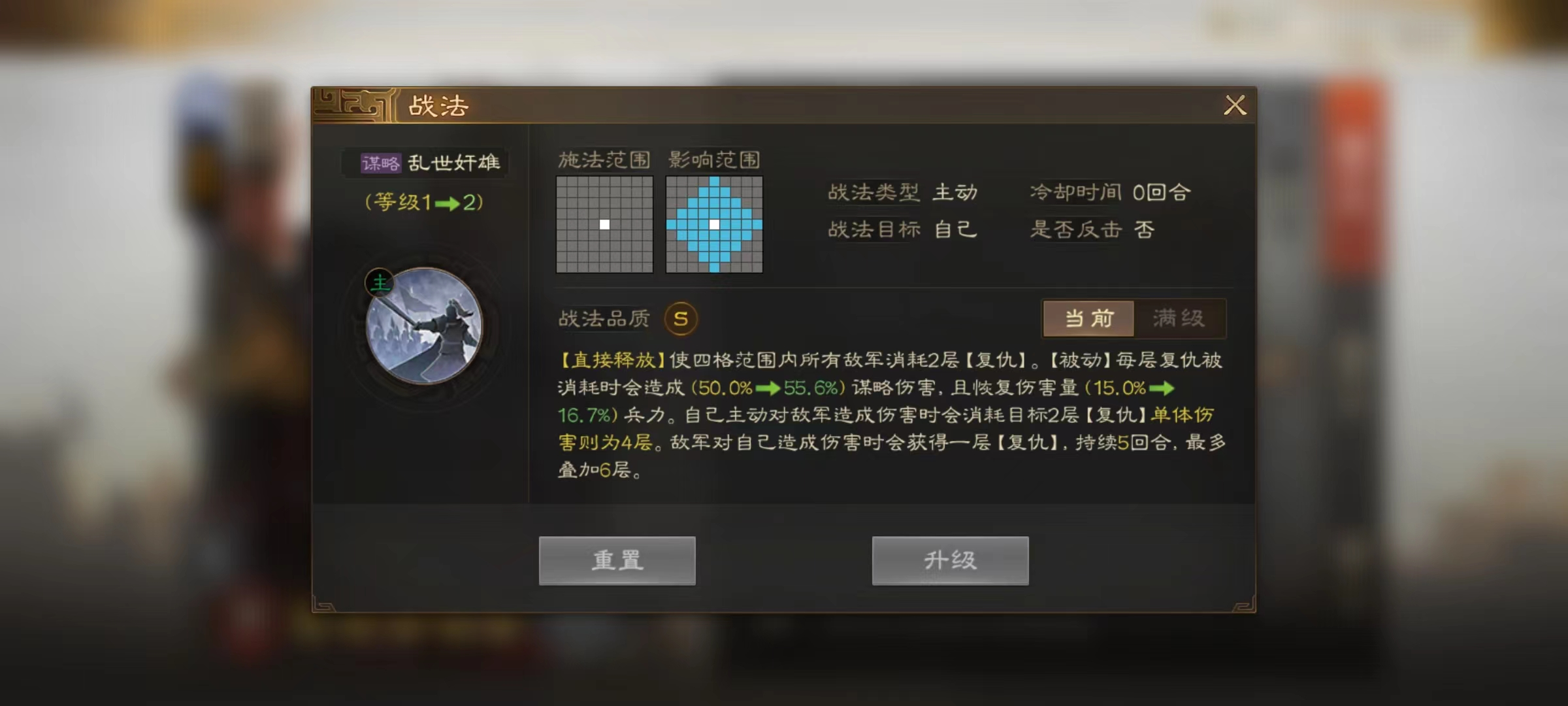Click the skill name 乱世奸雄
This screenshot has height=706, width=1568.
coord(454,163)
